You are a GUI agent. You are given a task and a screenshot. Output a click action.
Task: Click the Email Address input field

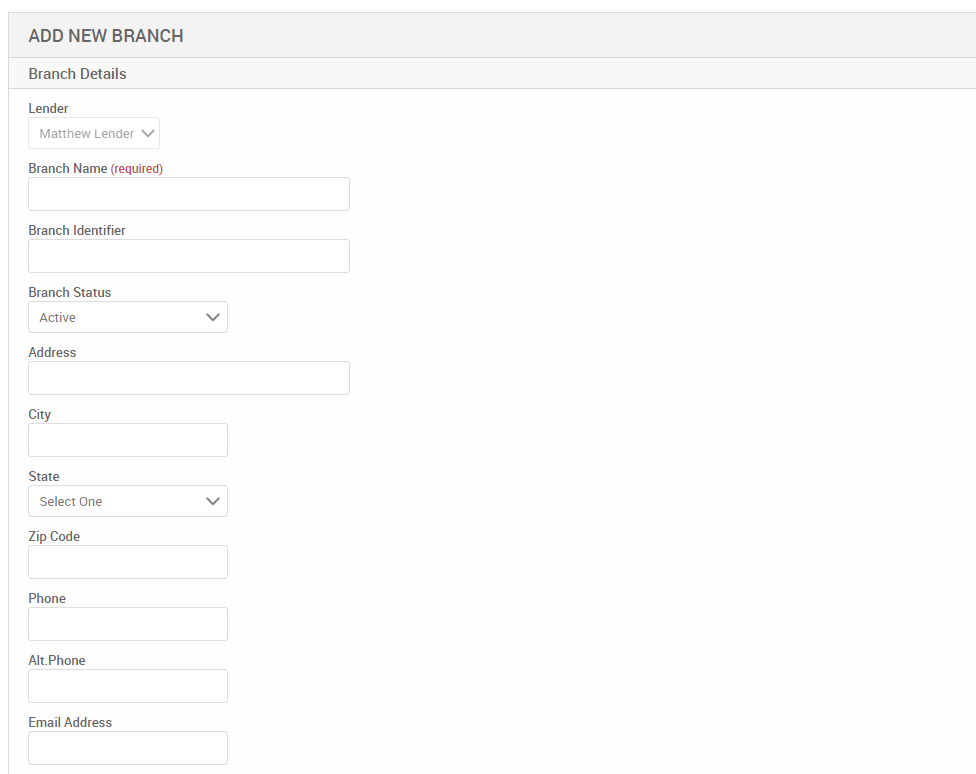click(x=127, y=747)
